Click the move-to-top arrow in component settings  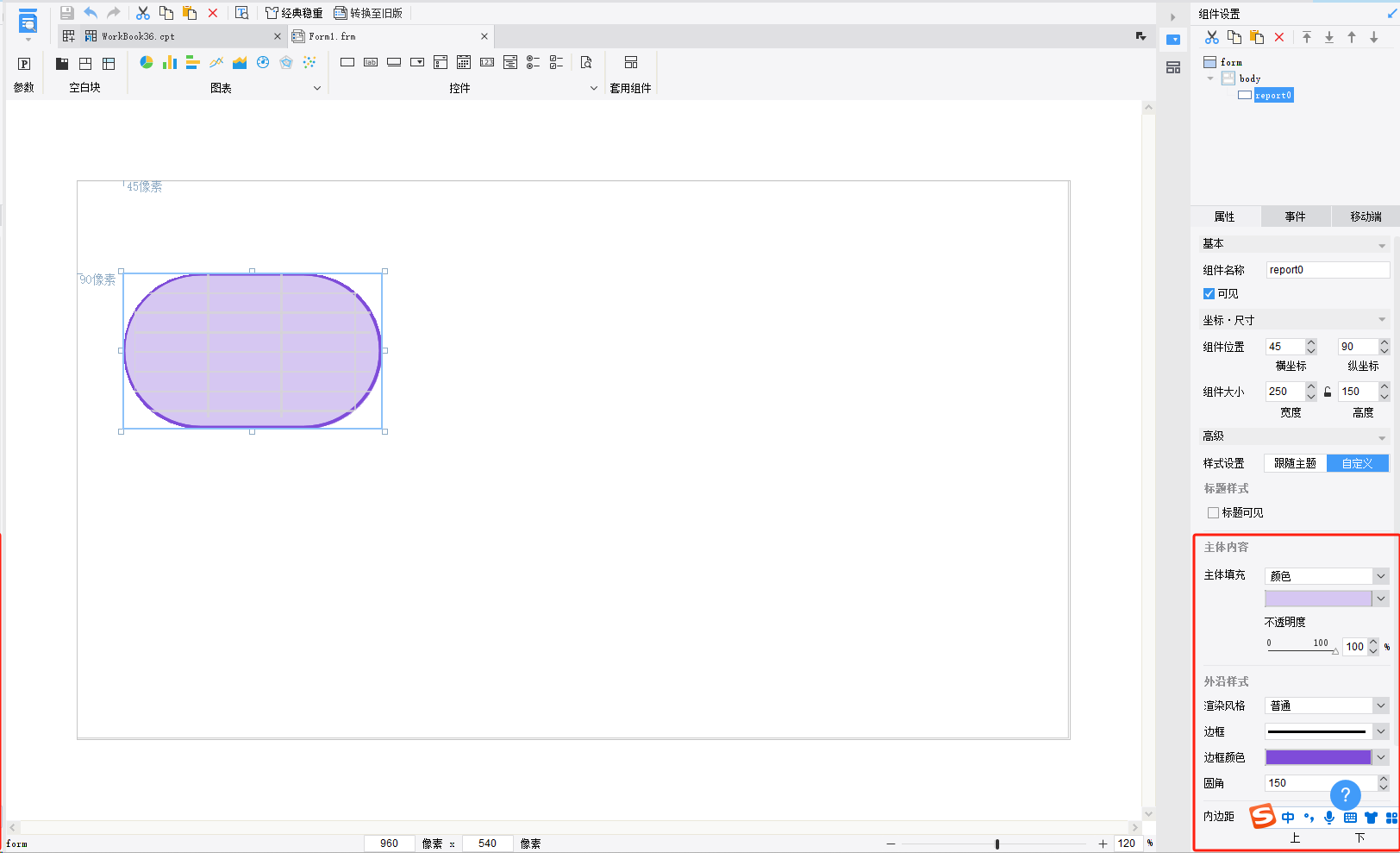1307,37
